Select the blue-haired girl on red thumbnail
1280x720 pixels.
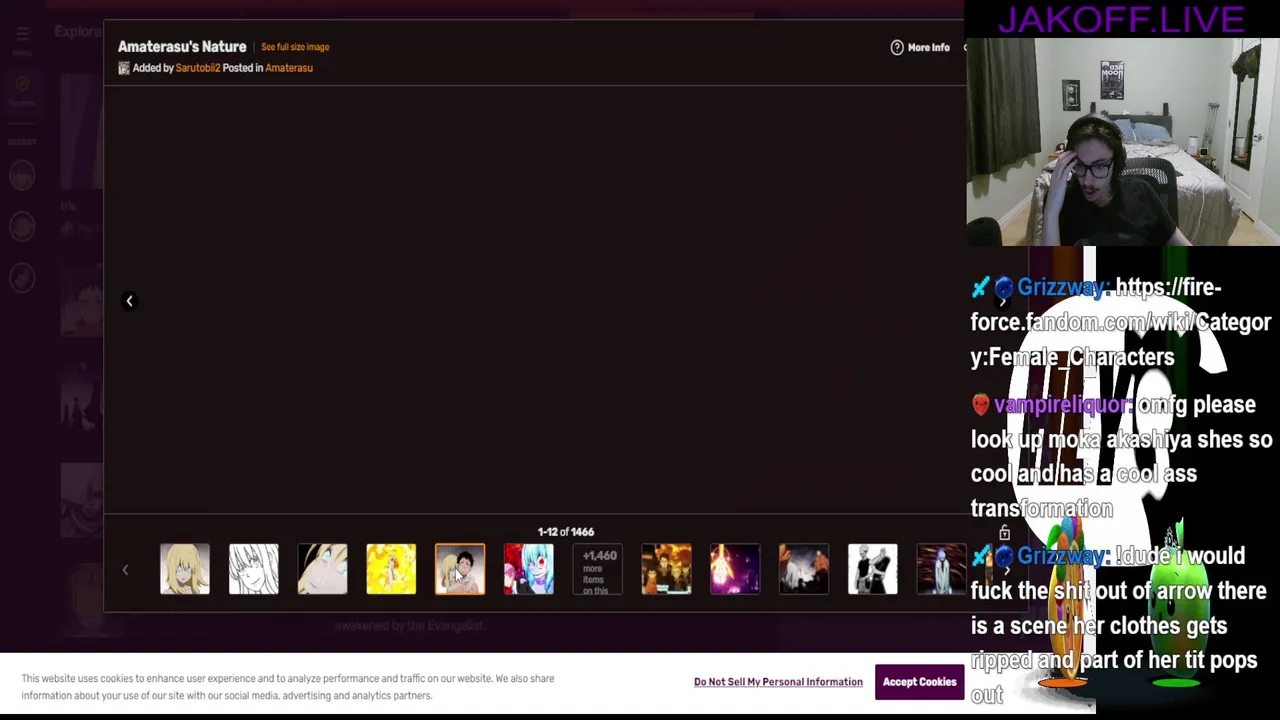pos(529,569)
